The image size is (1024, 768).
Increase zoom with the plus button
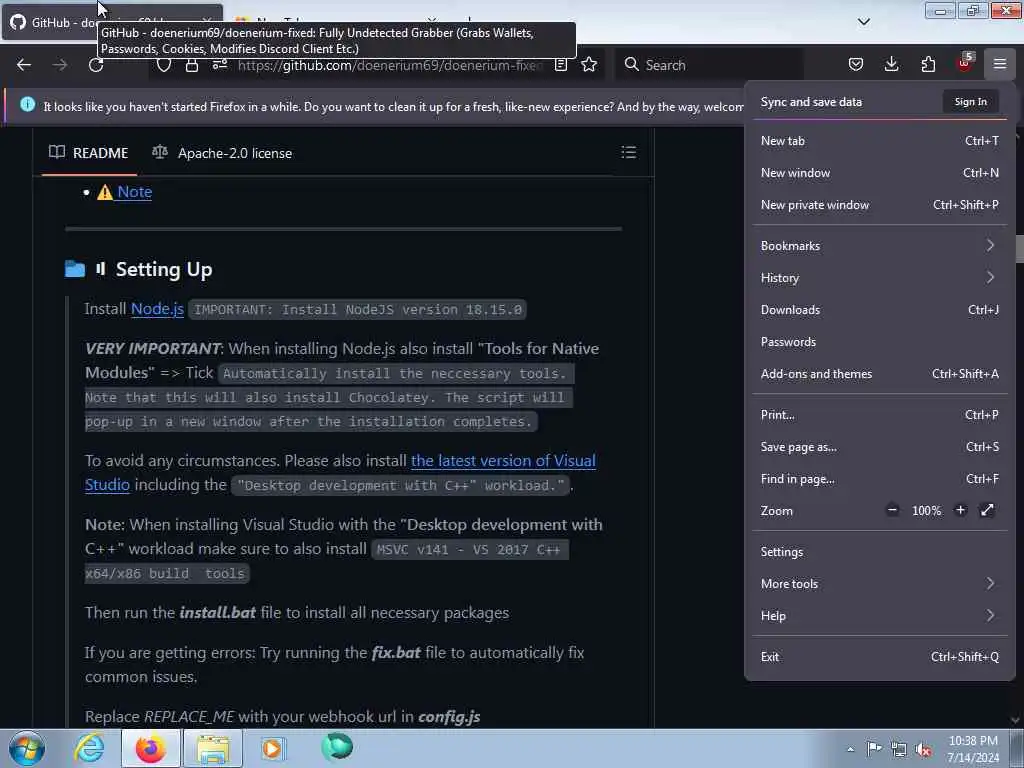960,510
